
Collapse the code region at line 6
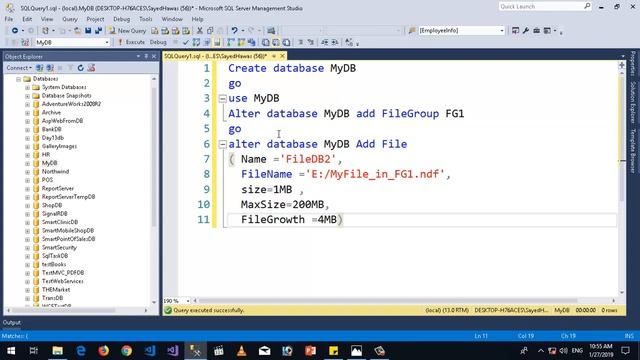[222, 144]
